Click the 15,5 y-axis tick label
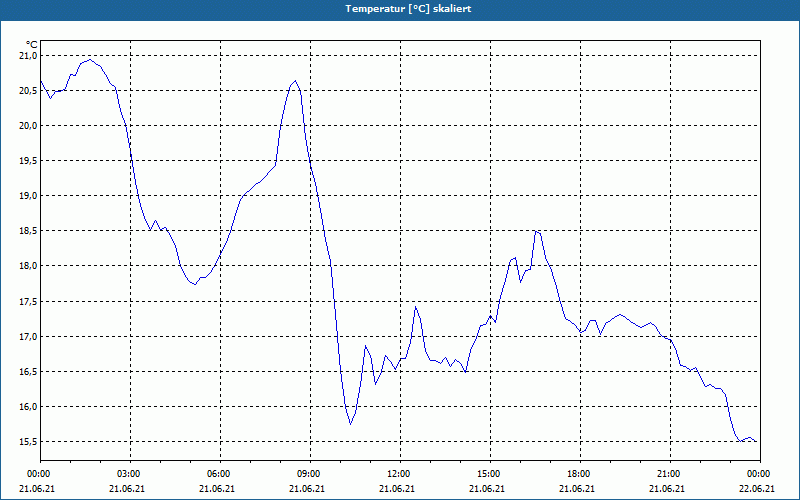The image size is (800, 500). click(29, 442)
